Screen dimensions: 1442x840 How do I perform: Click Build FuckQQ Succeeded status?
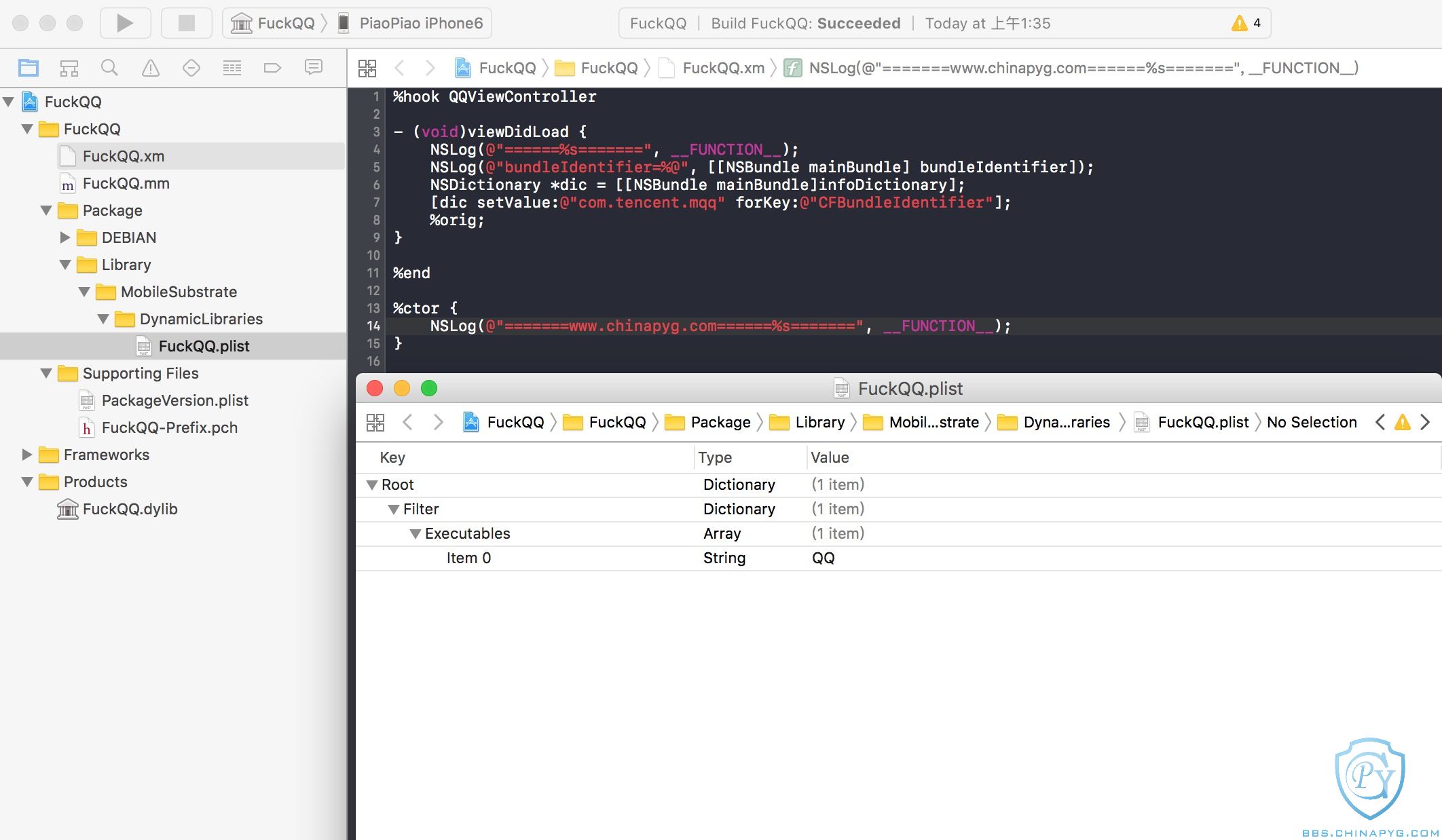click(805, 22)
